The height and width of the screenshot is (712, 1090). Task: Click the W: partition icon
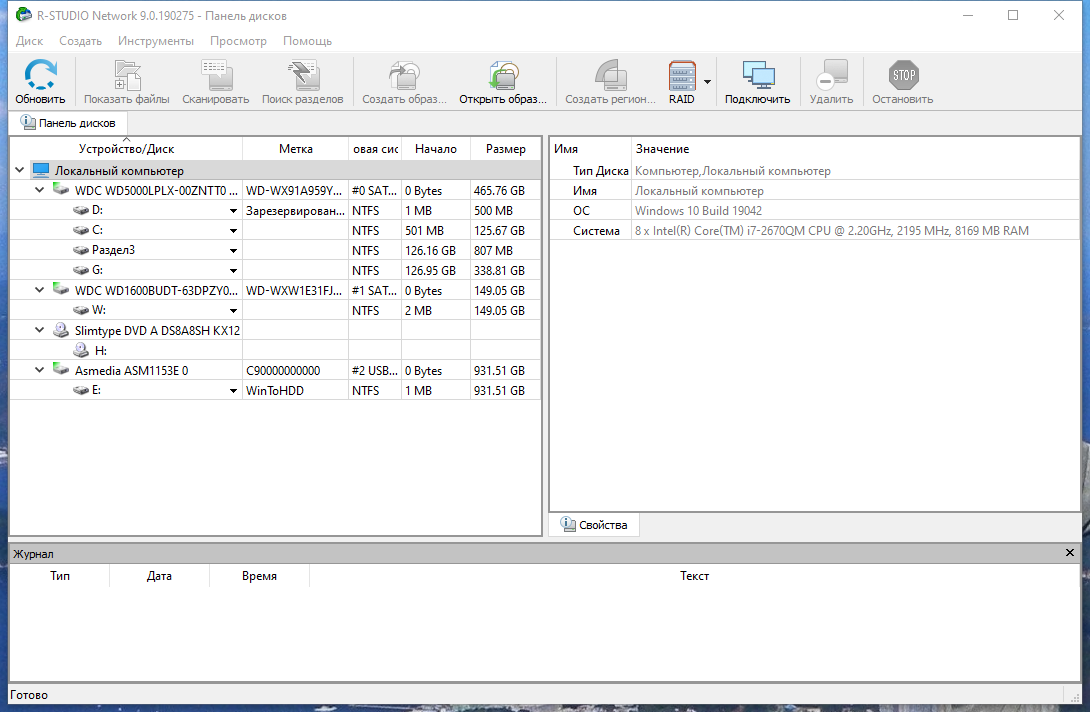click(81, 310)
